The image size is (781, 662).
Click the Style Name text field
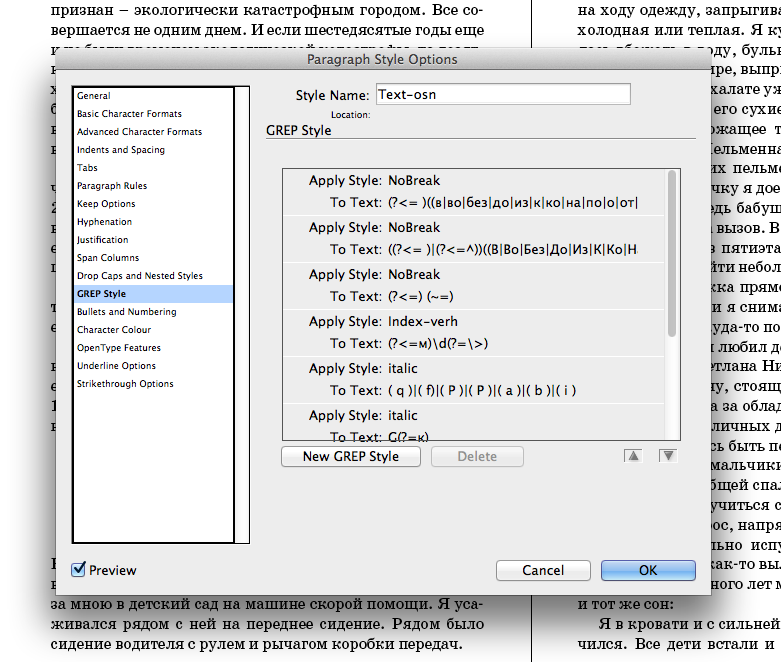pyautogui.click(x=502, y=95)
